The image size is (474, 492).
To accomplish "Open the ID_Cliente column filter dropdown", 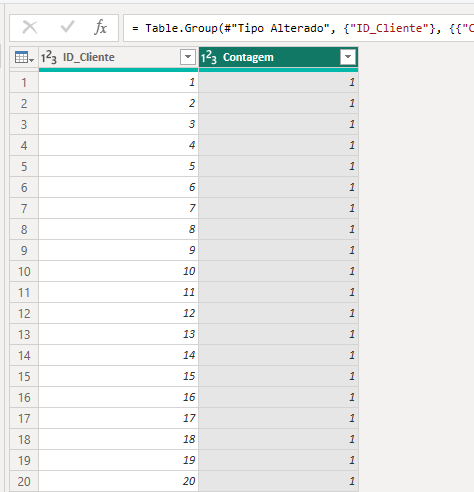I will 188,57.
